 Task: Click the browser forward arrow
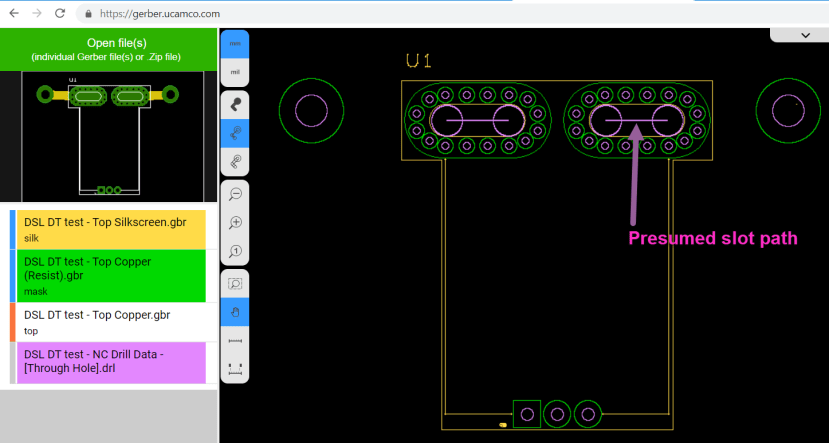[37, 13]
